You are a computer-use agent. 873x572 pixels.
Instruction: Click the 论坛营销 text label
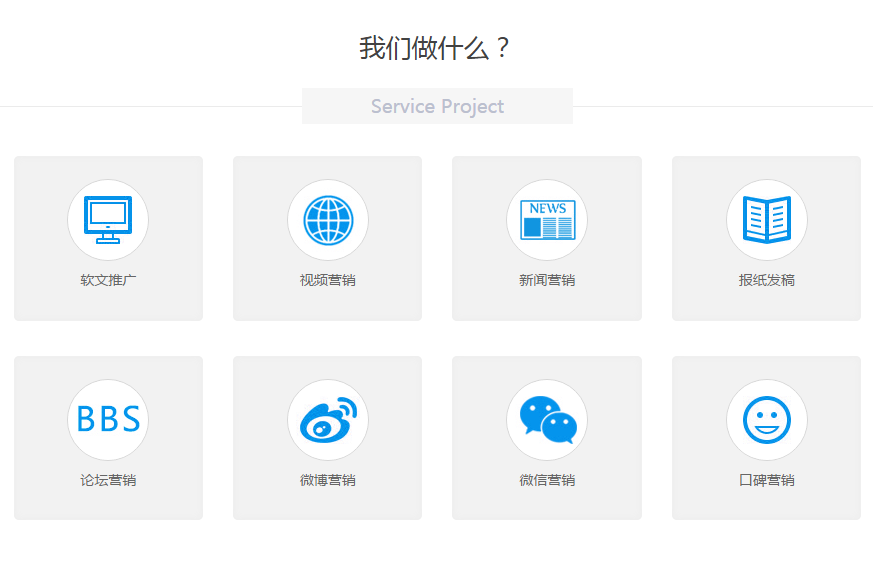[108, 480]
